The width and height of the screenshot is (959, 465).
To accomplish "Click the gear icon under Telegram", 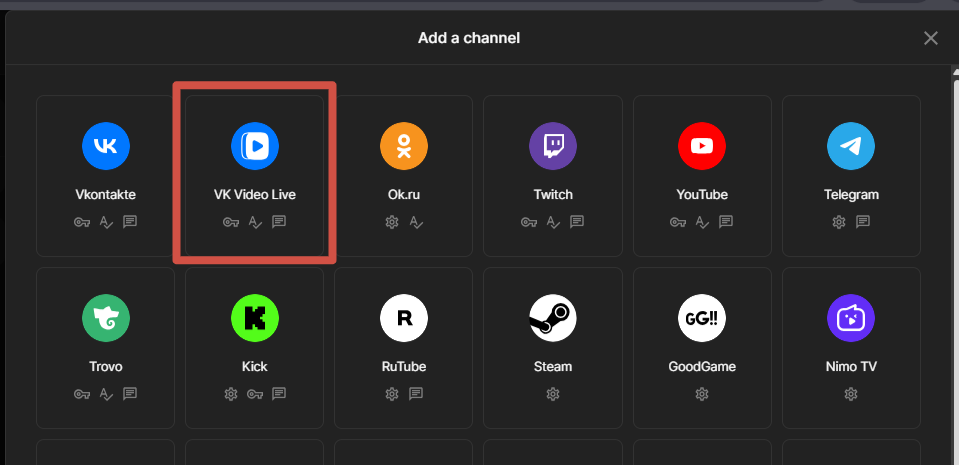I will 839,222.
